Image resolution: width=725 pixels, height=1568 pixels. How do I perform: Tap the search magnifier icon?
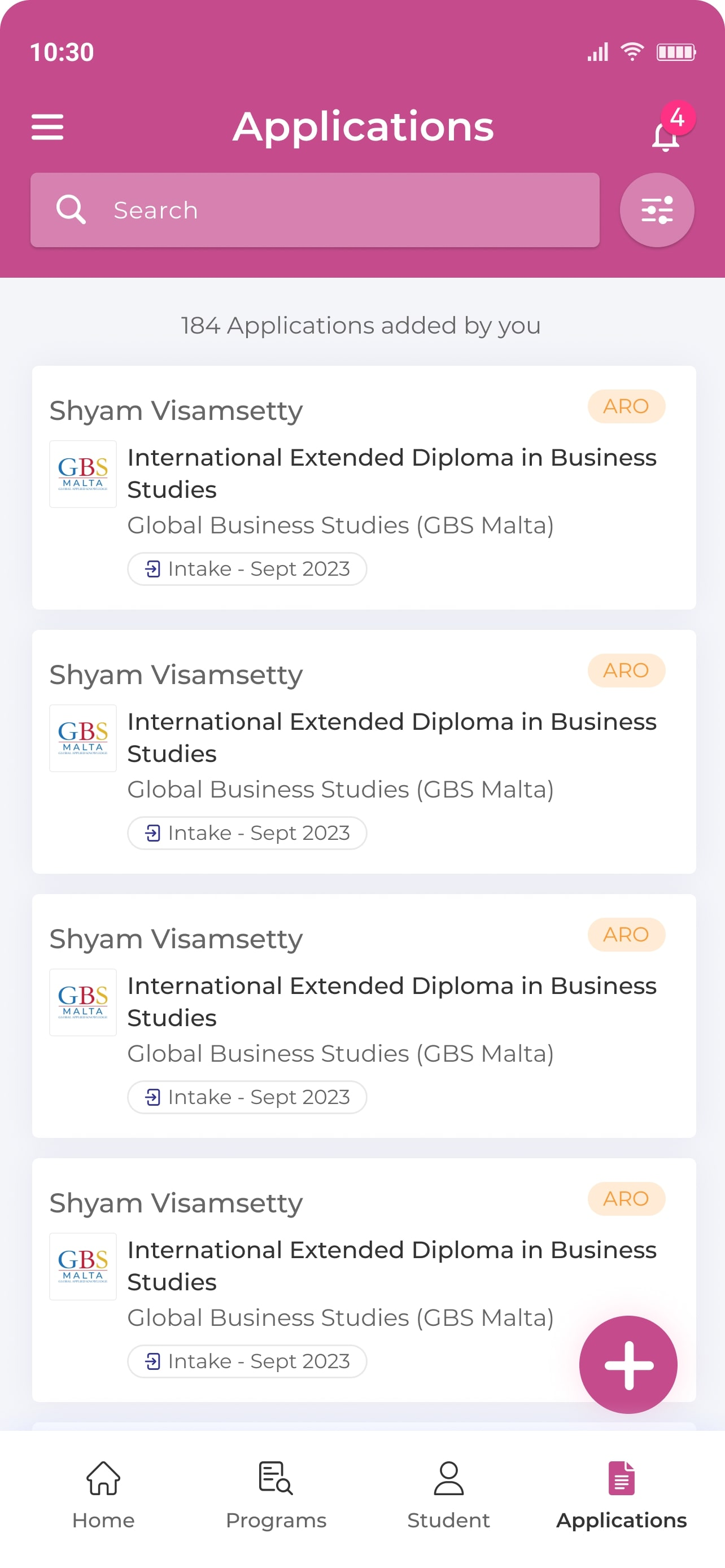tap(71, 210)
